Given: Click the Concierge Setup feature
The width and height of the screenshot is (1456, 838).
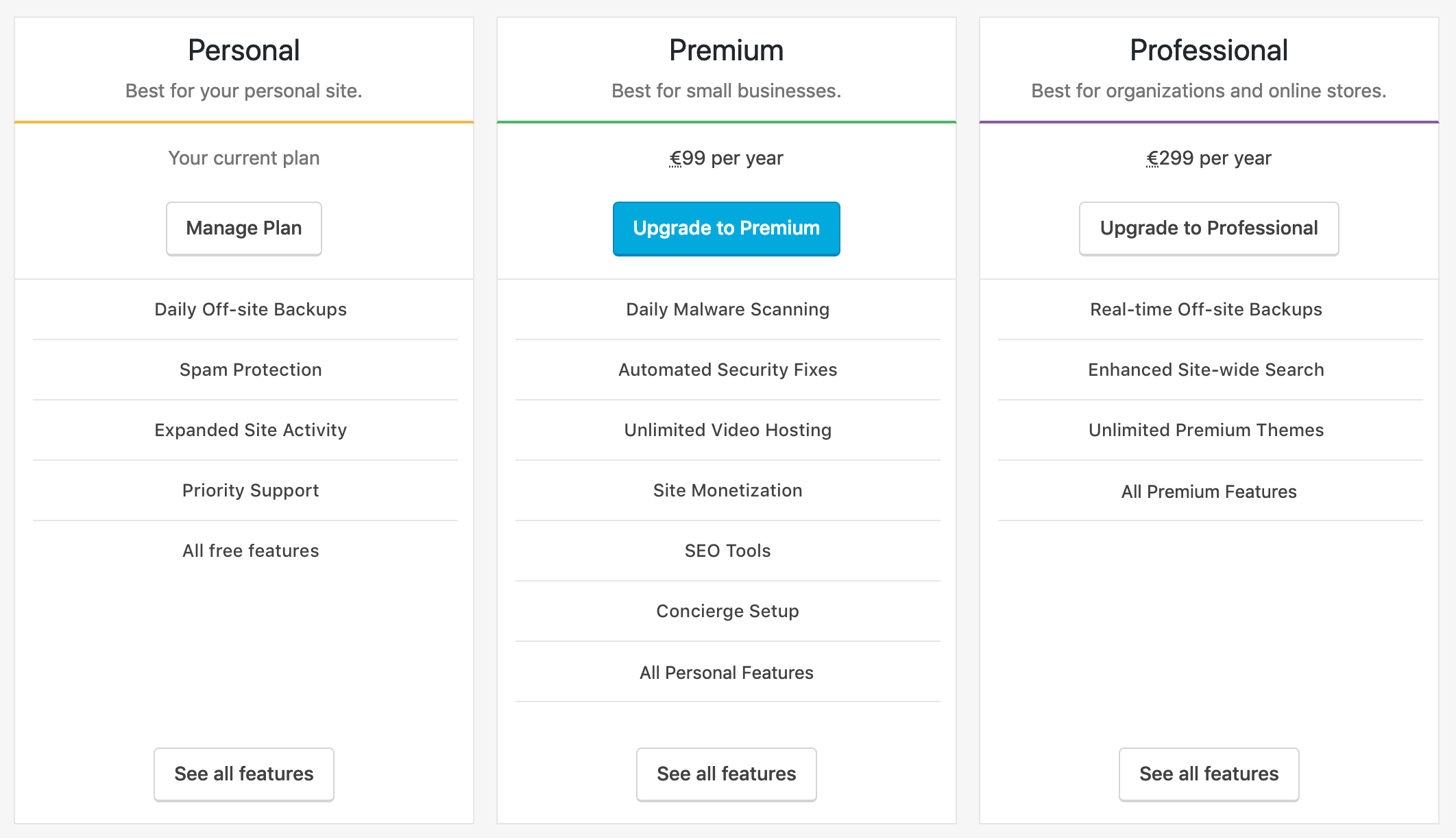Looking at the screenshot, I should click(727, 611).
